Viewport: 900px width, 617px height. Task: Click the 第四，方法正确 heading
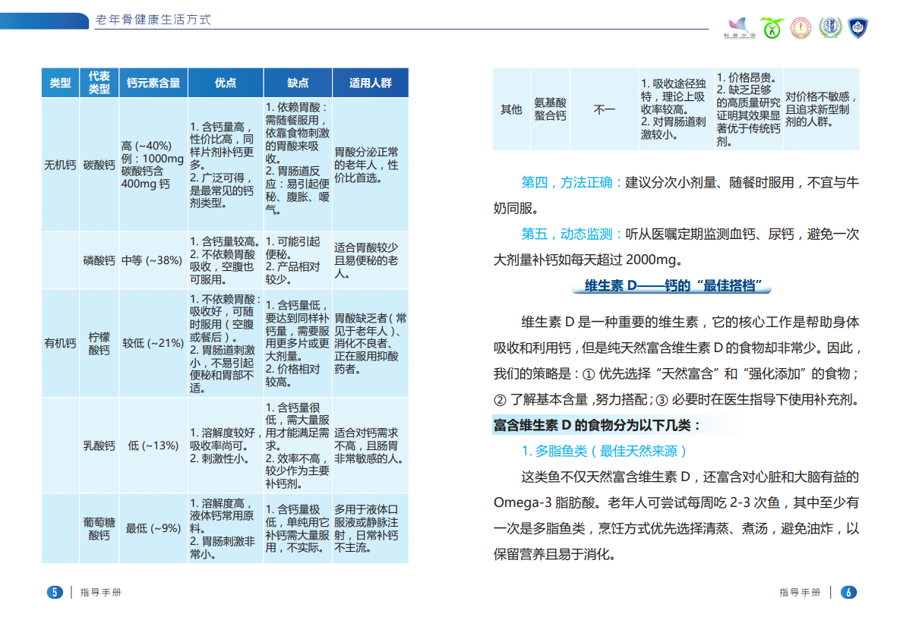click(x=572, y=183)
